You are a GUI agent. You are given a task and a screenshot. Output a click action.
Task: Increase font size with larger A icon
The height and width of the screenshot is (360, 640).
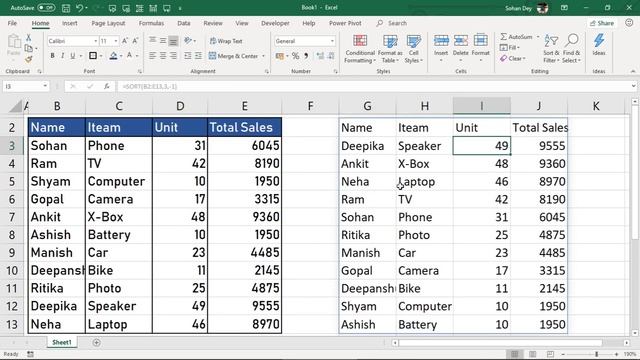(125, 41)
